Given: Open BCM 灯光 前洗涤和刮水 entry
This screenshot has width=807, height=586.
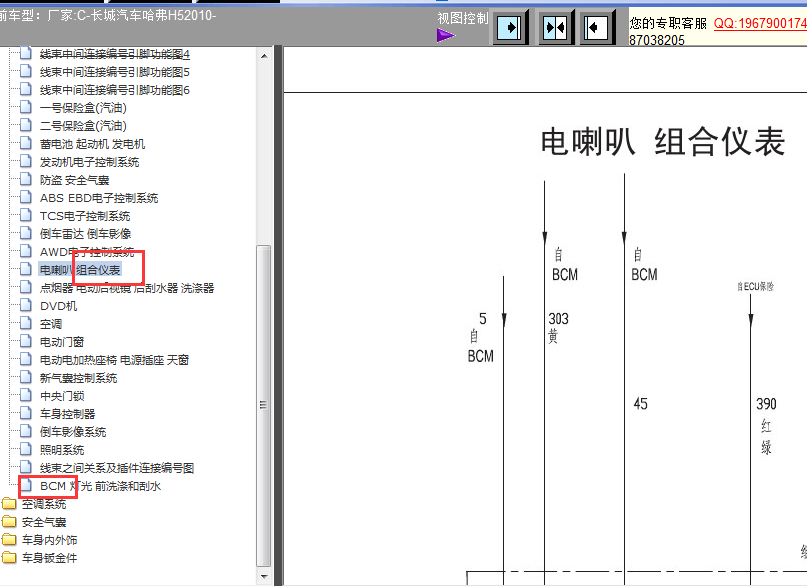Looking at the screenshot, I should [x=100, y=486].
